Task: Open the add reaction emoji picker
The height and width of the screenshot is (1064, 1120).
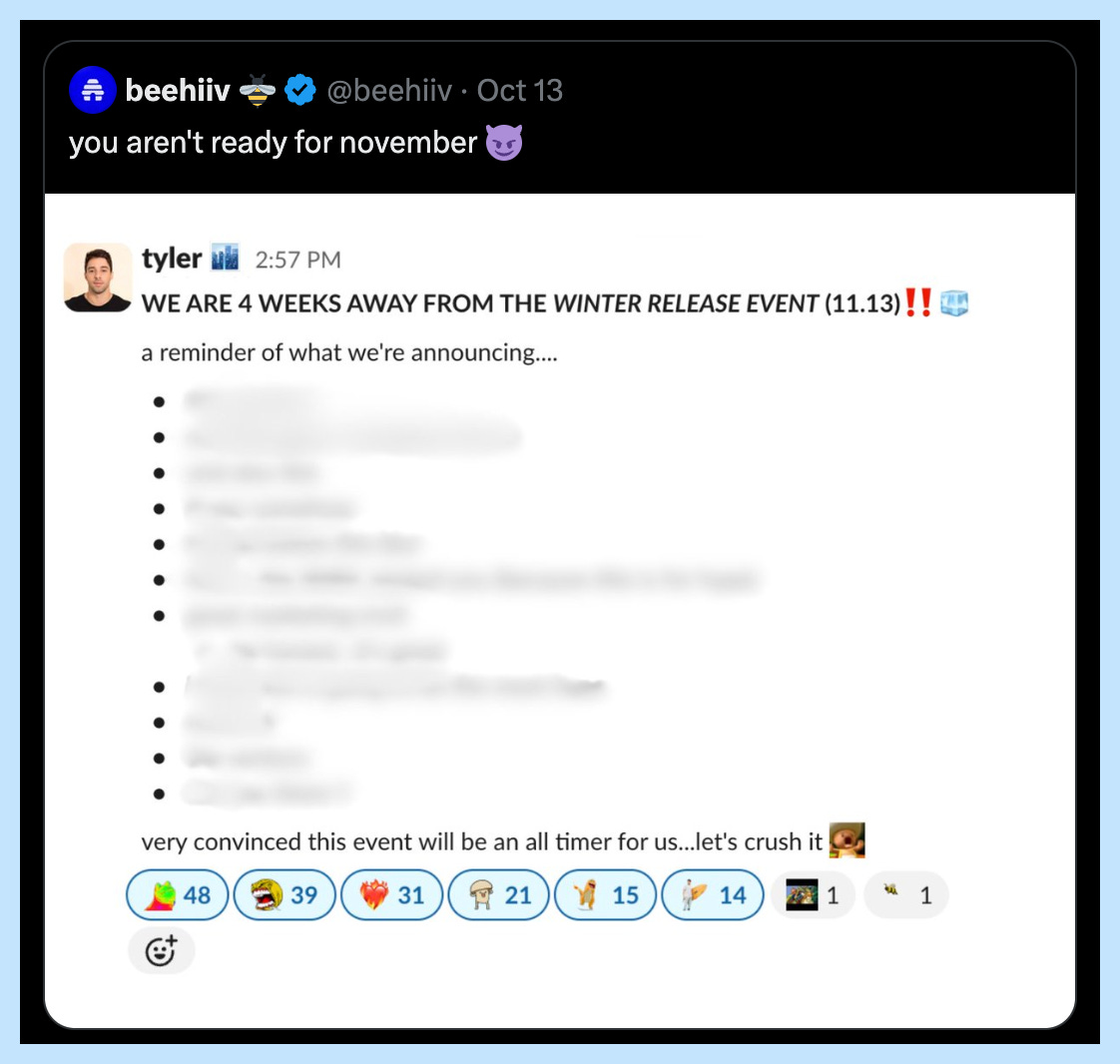Action: 162,951
